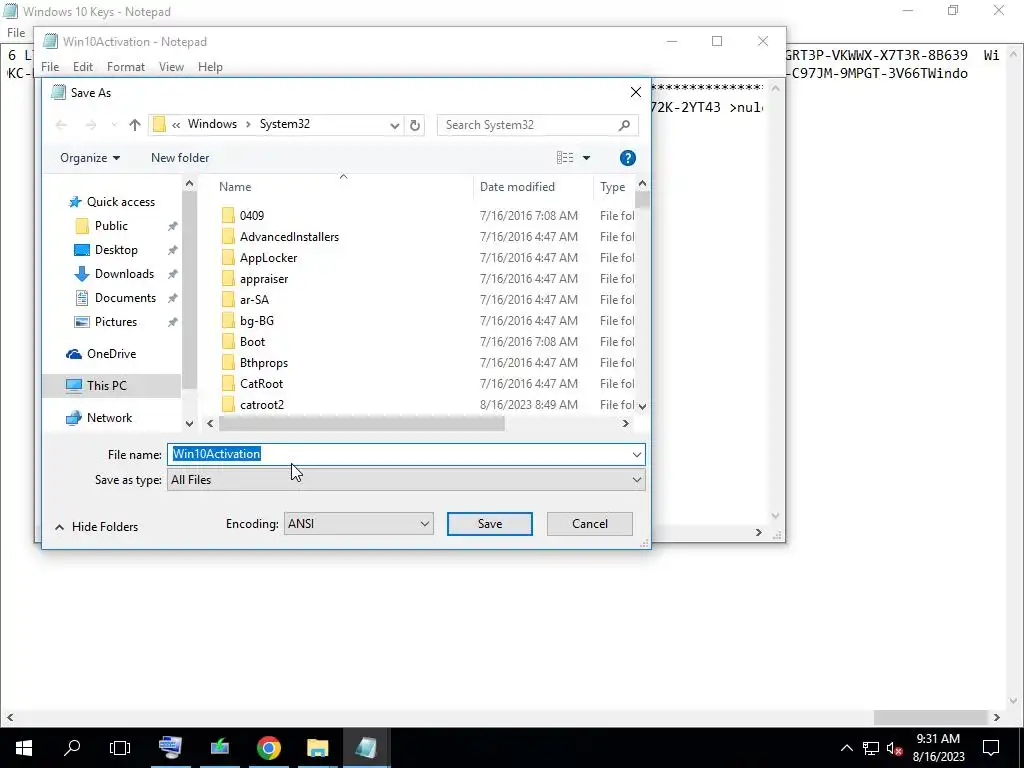Click the Save button
Image resolution: width=1024 pixels, height=768 pixels.
click(x=490, y=524)
